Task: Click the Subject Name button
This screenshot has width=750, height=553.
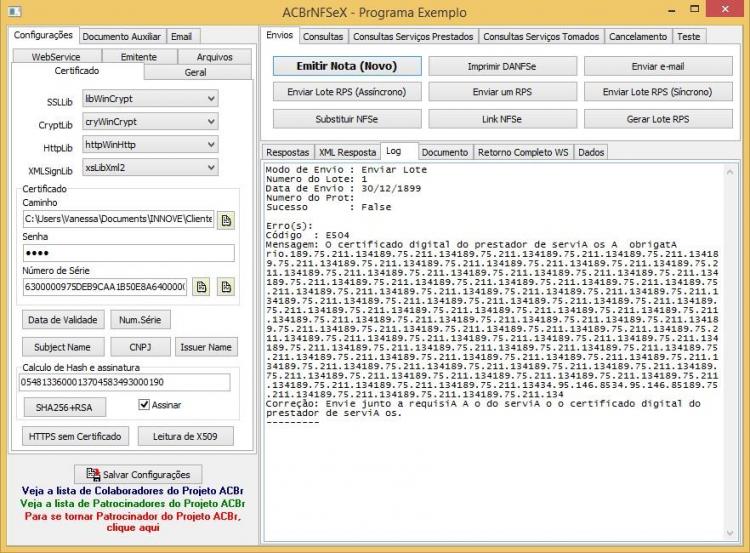Action: [63, 347]
